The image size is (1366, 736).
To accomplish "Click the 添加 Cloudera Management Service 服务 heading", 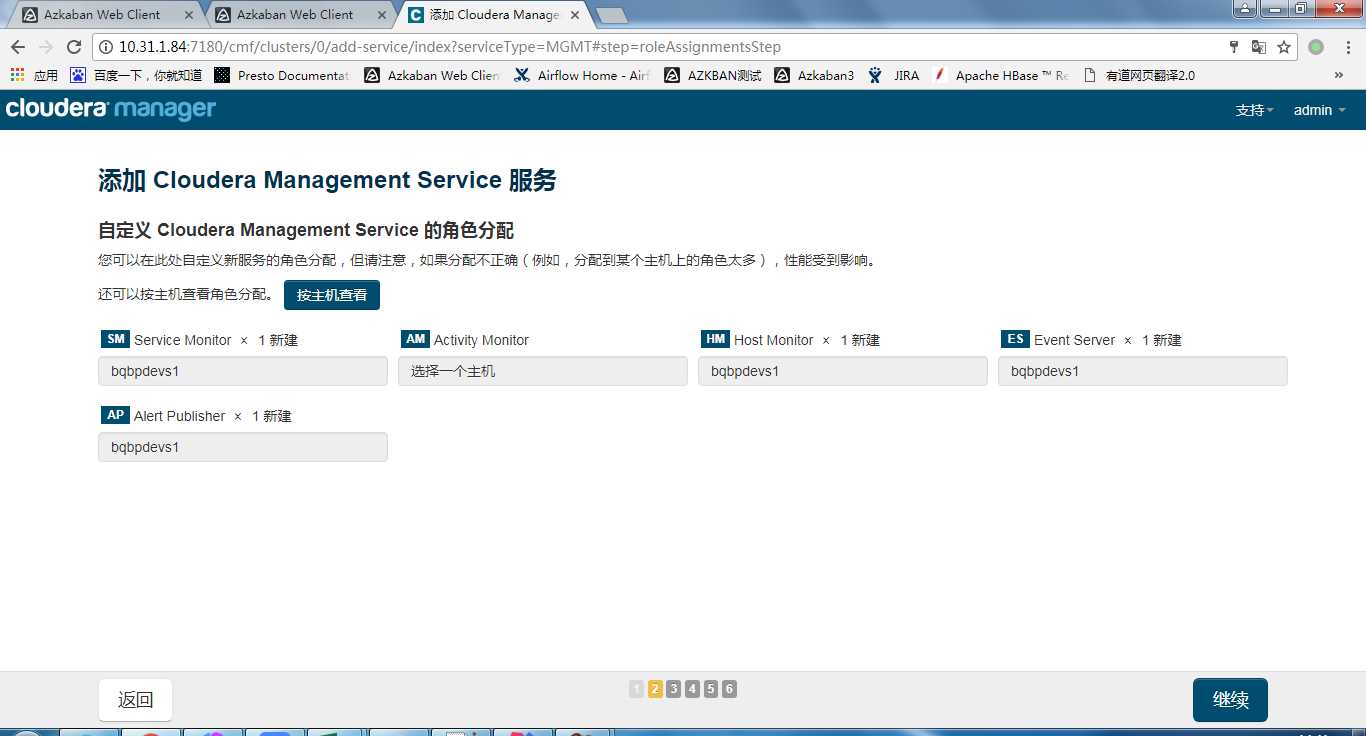I will tap(327, 181).
